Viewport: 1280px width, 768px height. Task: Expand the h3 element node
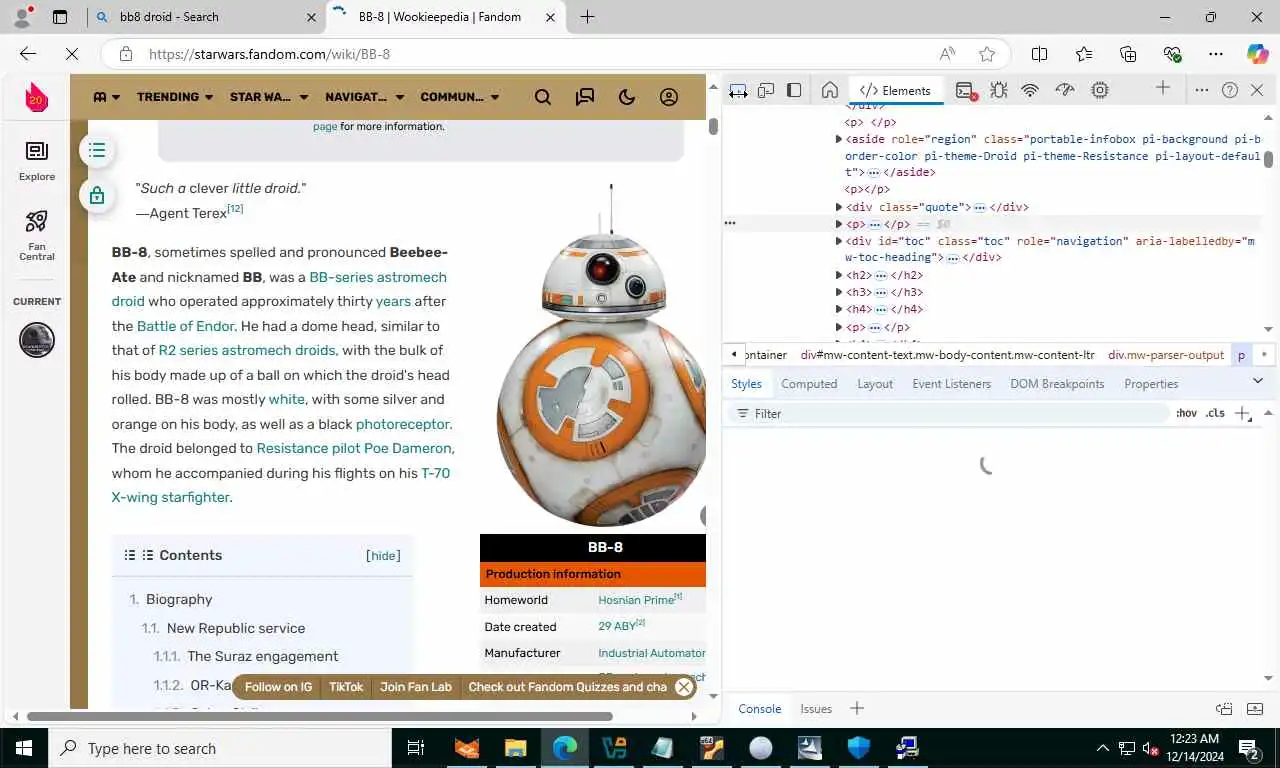(839, 292)
